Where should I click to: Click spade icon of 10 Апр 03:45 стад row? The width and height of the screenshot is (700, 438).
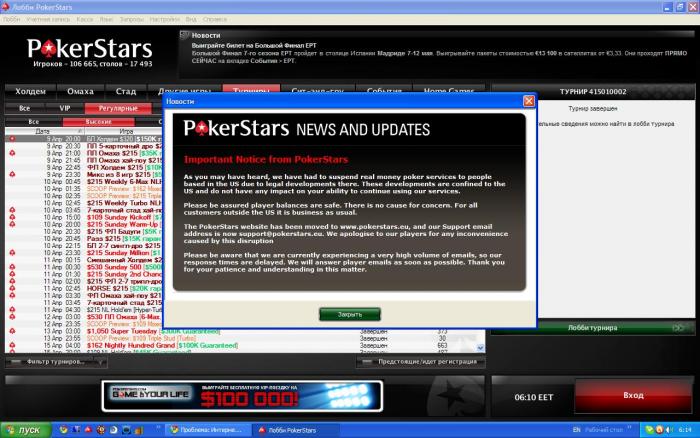pyautogui.click(x=12, y=210)
